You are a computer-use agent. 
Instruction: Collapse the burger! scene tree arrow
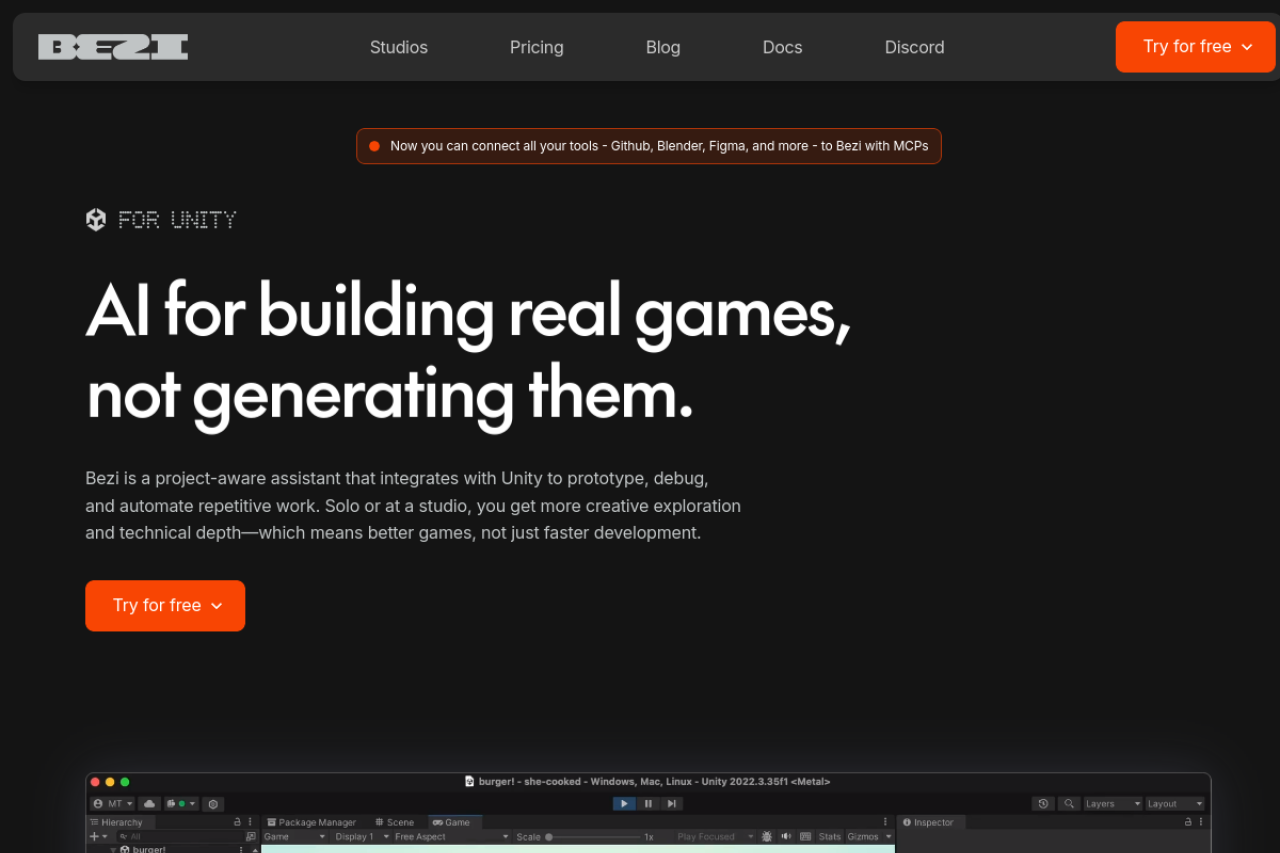click(113, 850)
